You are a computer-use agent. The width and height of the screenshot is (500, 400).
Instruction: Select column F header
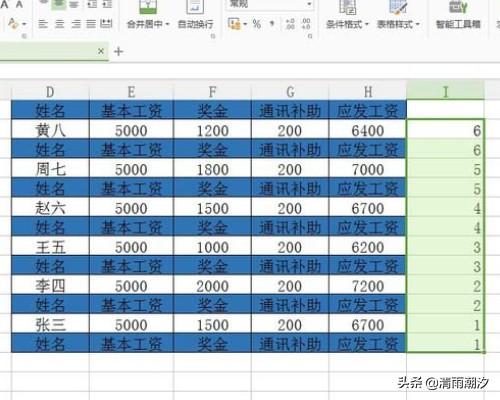212,92
